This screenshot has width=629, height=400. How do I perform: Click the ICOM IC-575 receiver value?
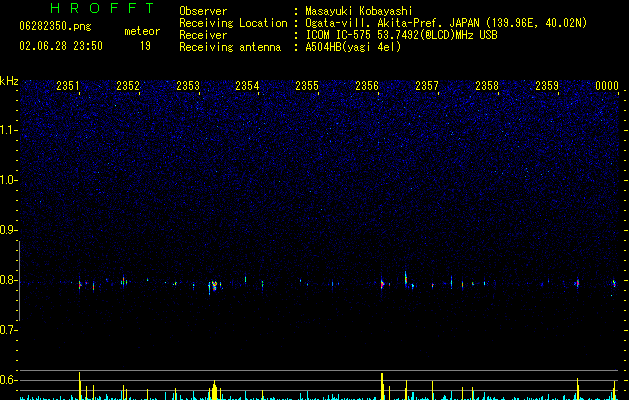[x=402, y=35]
